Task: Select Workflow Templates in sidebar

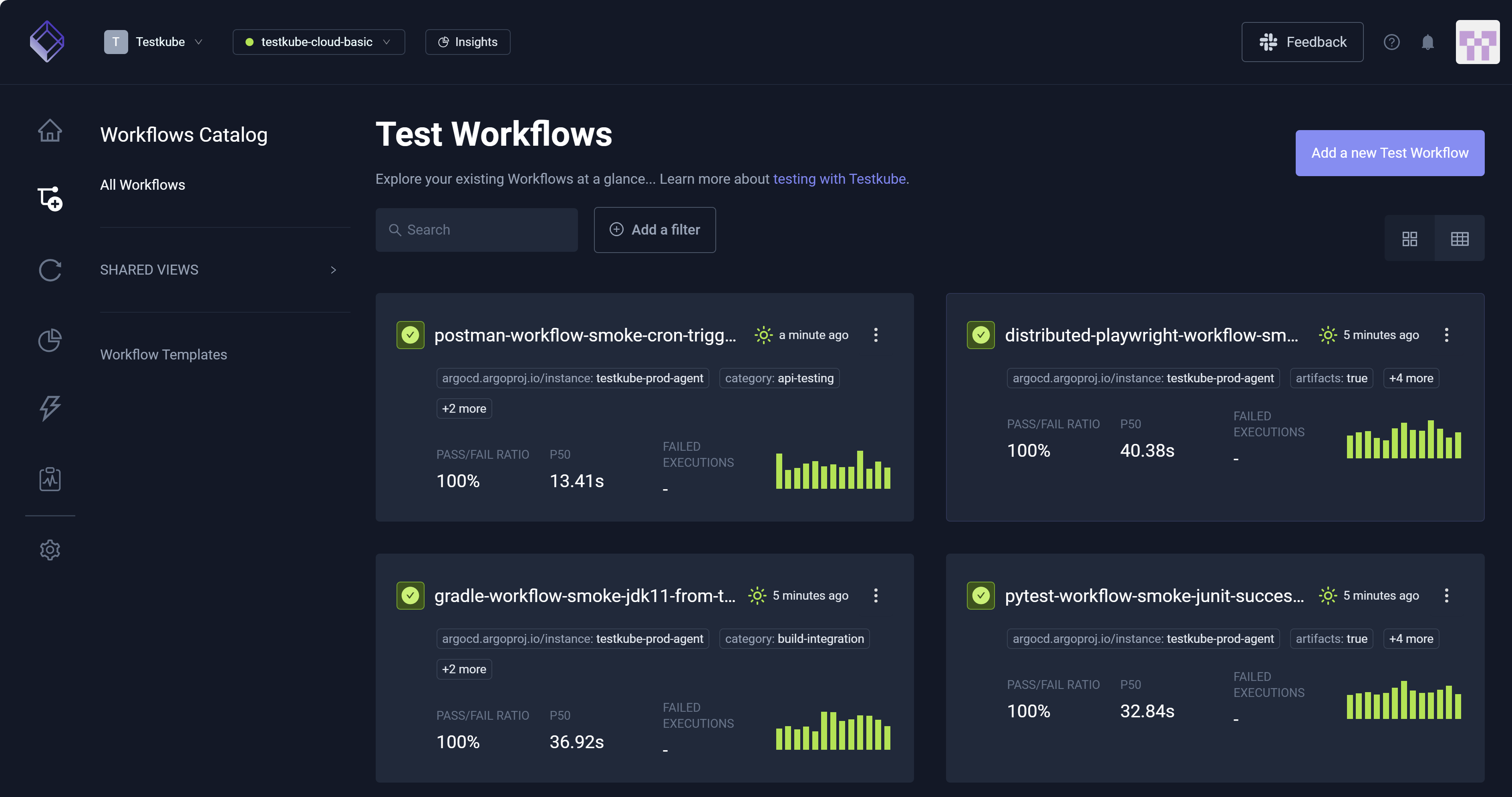Action: point(163,354)
